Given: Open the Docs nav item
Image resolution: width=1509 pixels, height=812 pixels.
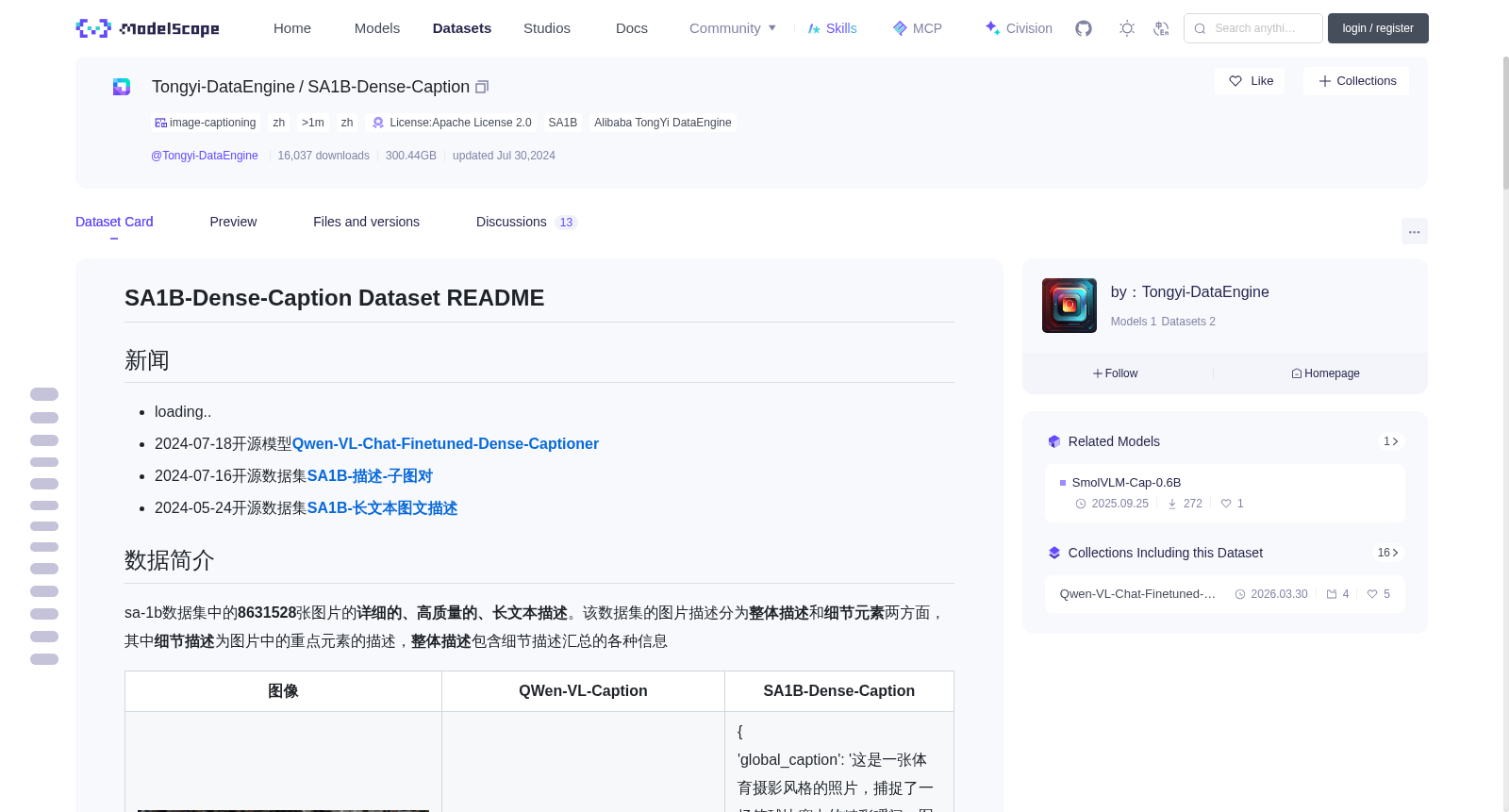Looking at the screenshot, I should [x=632, y=28].
